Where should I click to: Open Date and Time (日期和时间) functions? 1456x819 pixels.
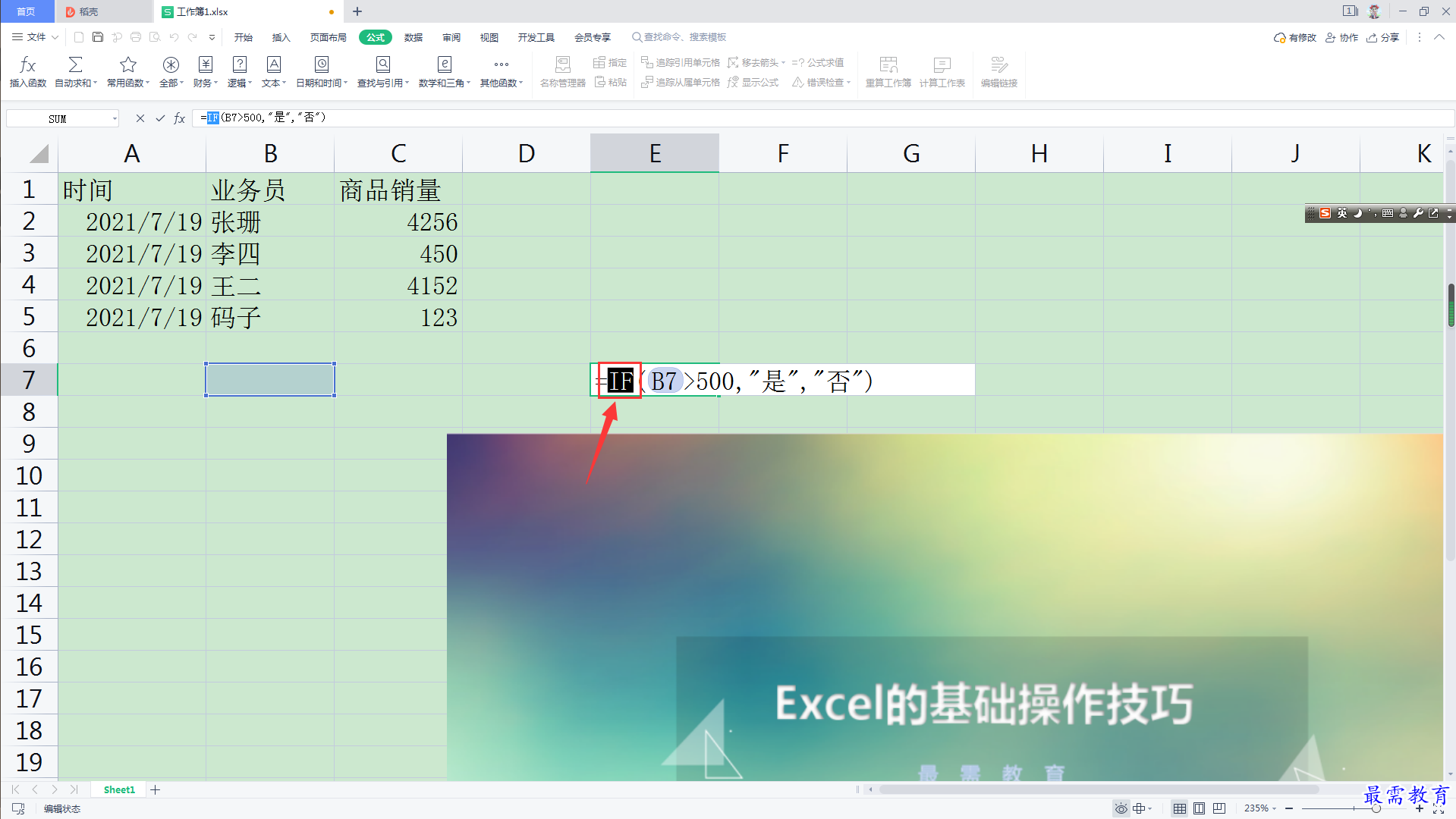322,72
